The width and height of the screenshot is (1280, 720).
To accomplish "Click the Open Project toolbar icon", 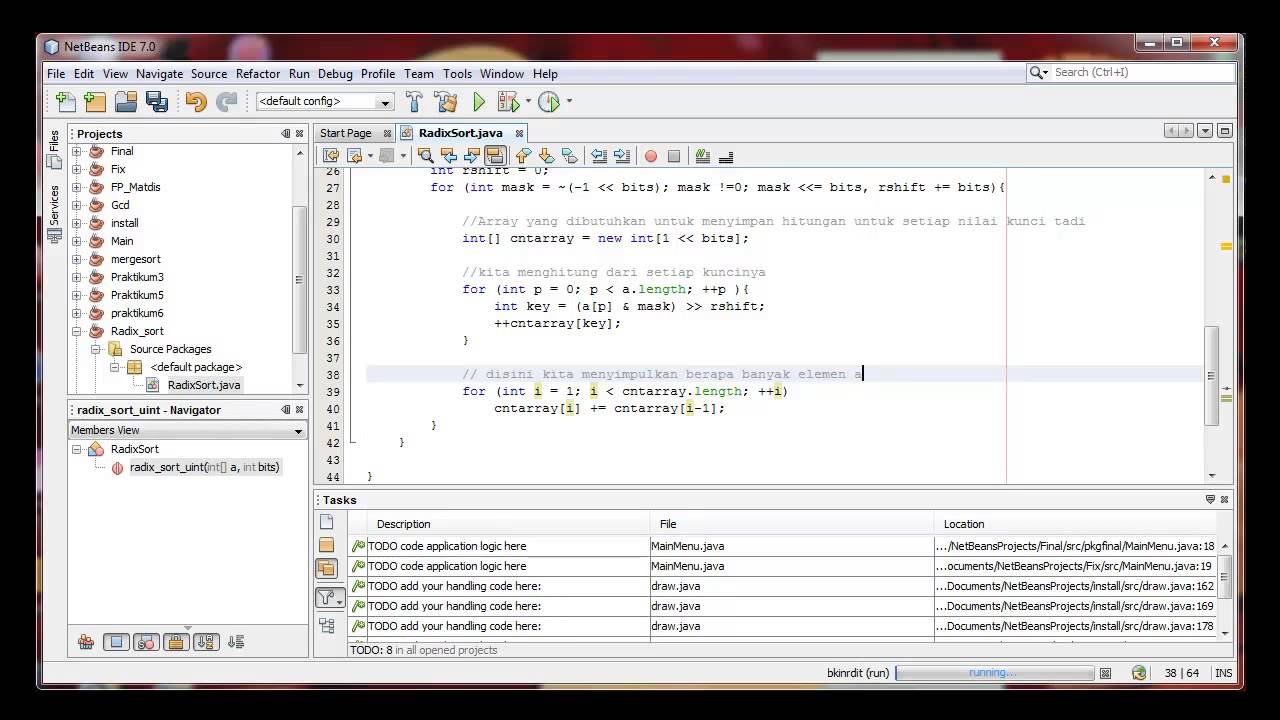I will [x=126, y=101].
